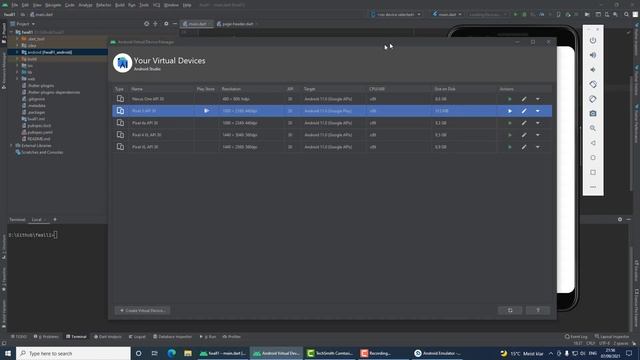Open actions dropdown for 1440 x 2960 device
Screen dimensions: 640x360
(538, 147)
